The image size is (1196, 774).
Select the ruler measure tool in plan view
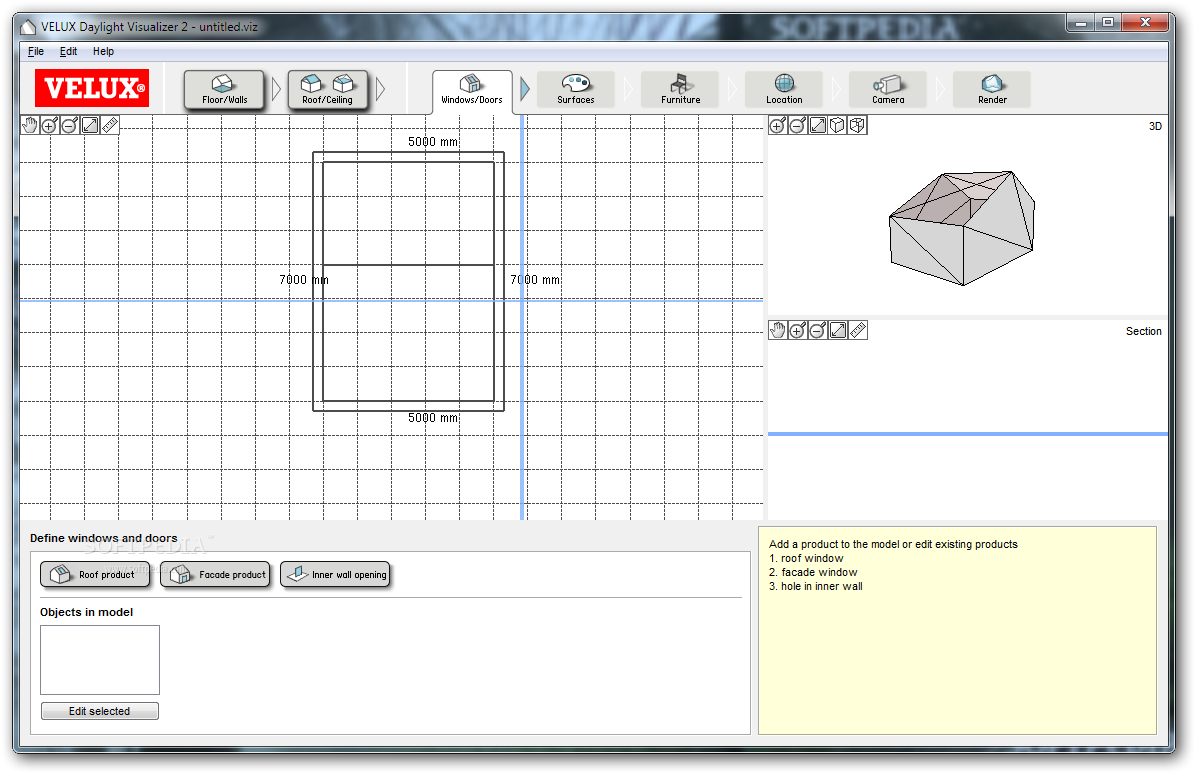[110, 125]
